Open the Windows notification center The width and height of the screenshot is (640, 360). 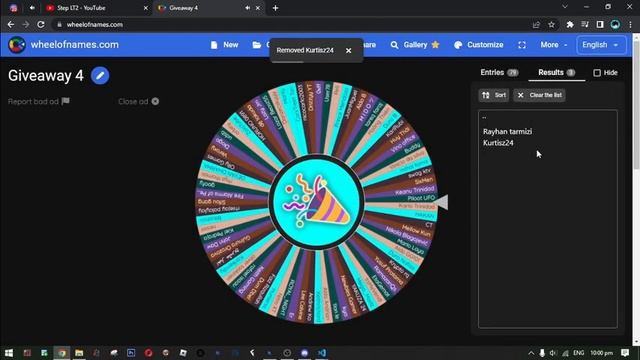click(625, 353)
